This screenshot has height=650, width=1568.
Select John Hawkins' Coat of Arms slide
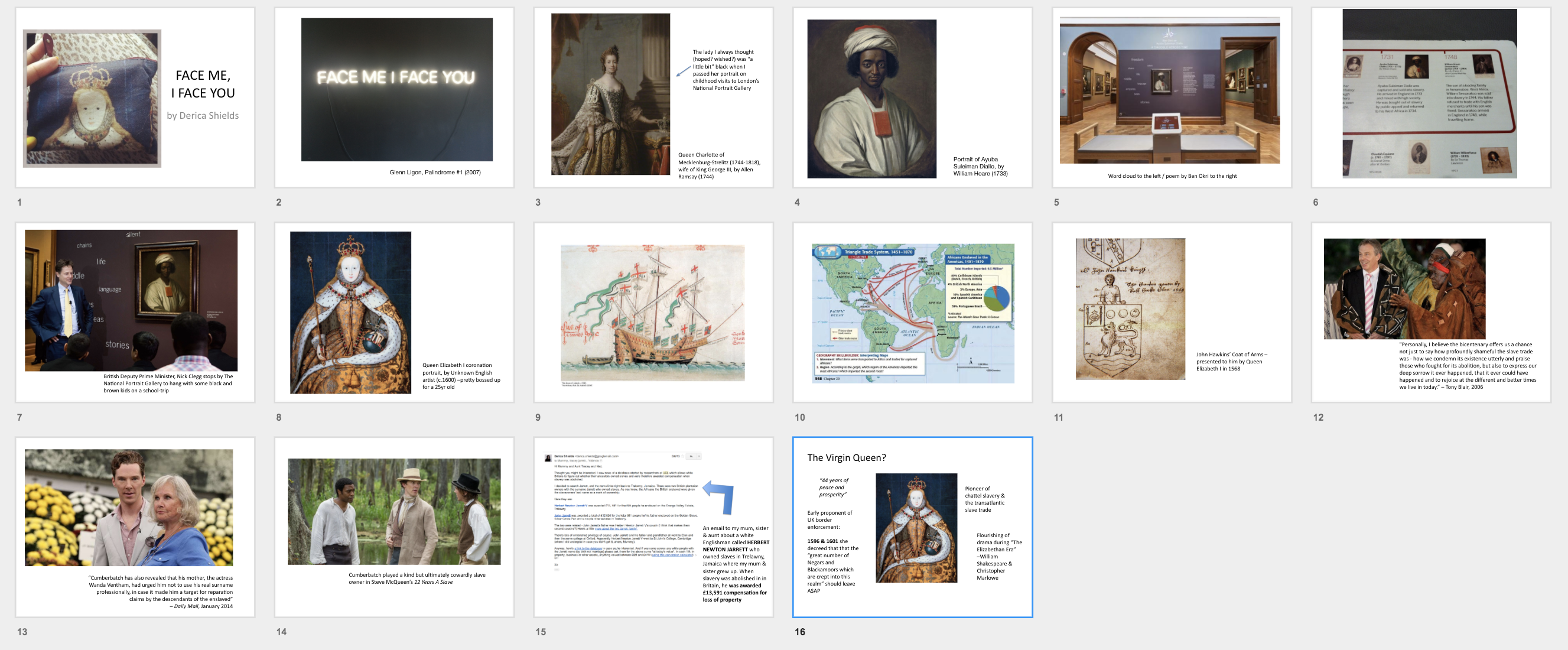[1171, 311]
